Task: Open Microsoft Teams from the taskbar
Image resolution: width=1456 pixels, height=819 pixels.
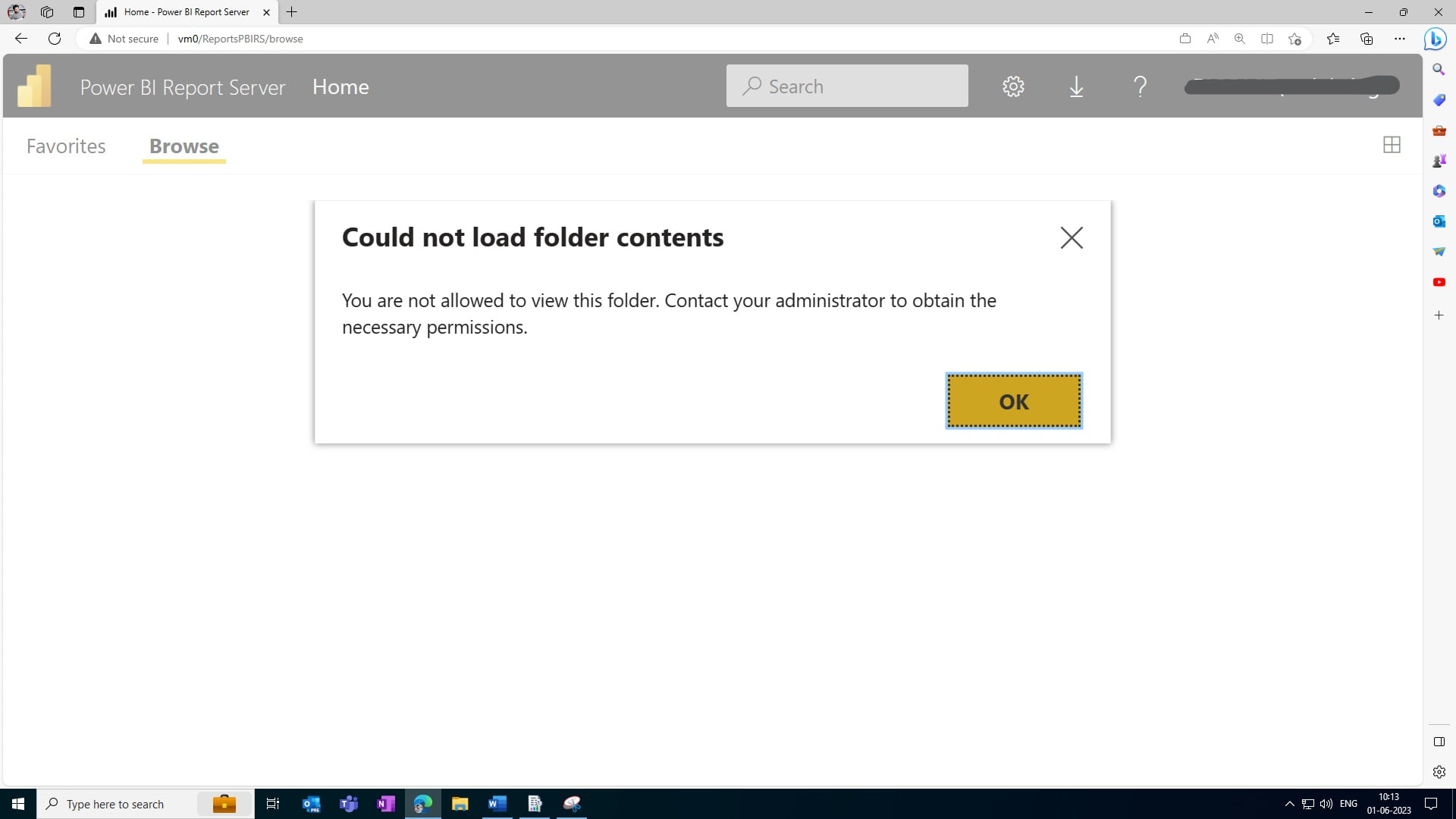Action: [x=348, y=804]
